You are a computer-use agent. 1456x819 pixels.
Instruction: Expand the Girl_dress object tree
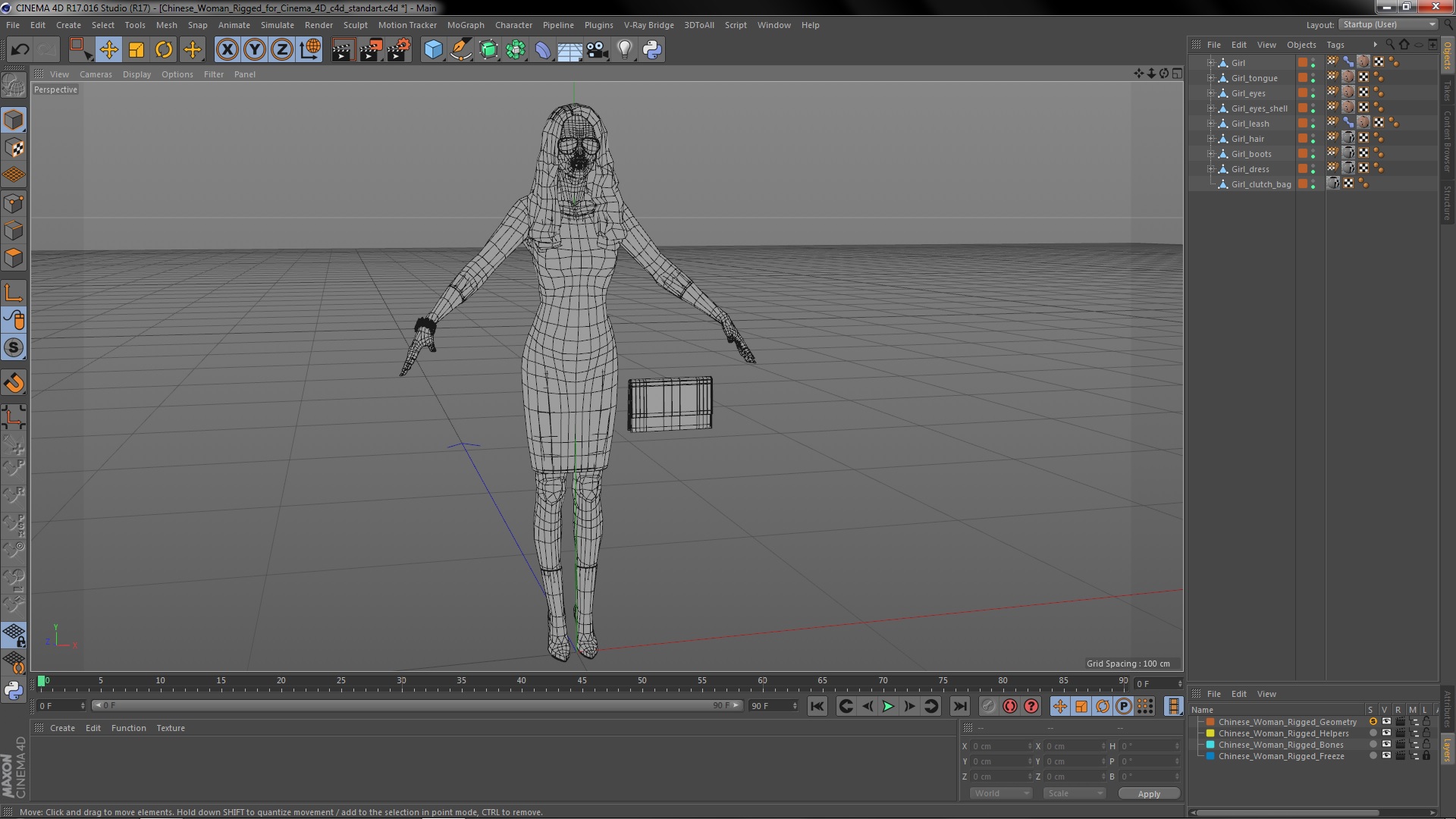(x=1210, y=169)
